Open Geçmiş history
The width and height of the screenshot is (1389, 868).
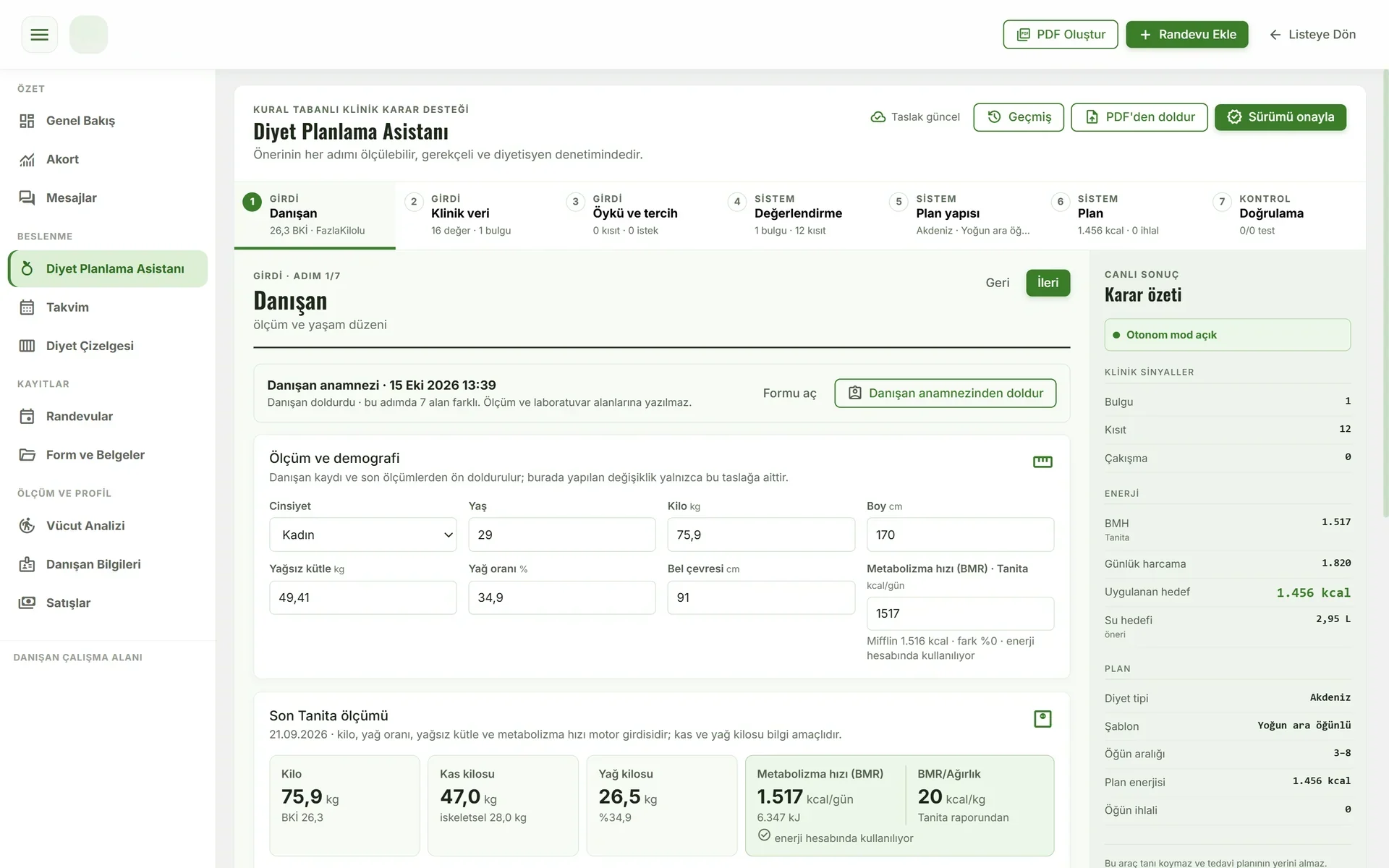point(1019,117)
